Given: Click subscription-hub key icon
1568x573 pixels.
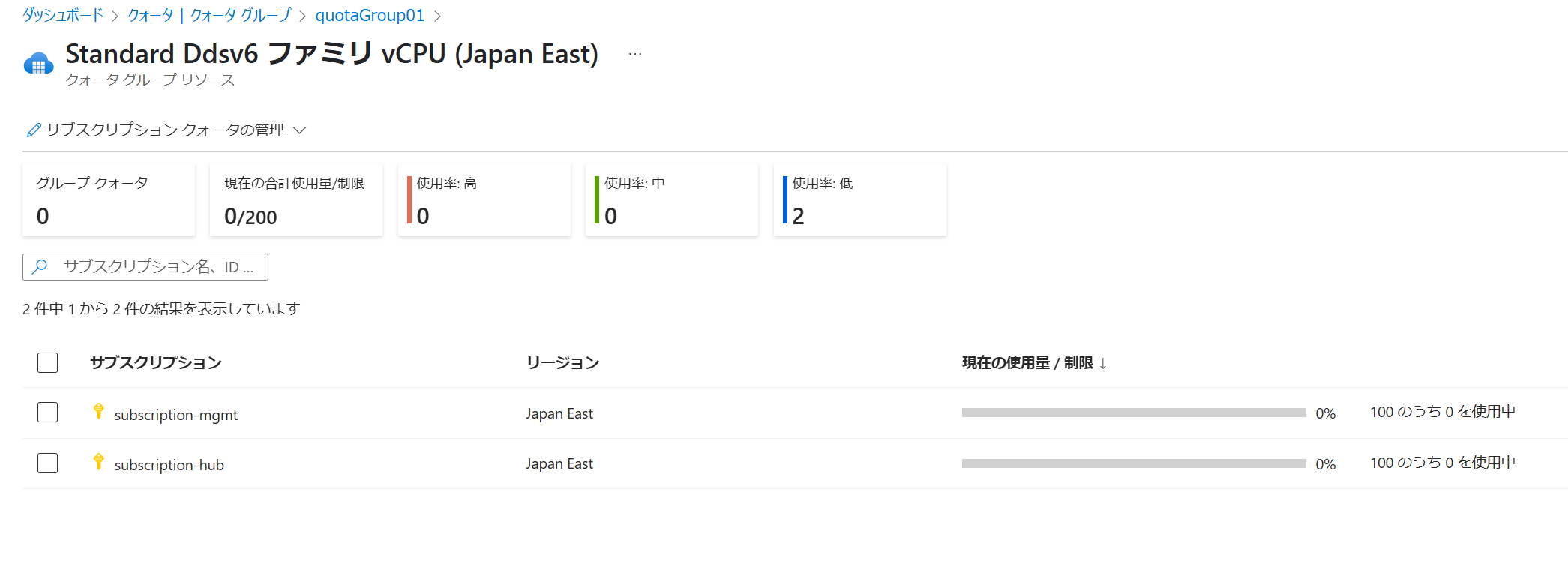Looking at the screenshot, I should tap(98, 461).
